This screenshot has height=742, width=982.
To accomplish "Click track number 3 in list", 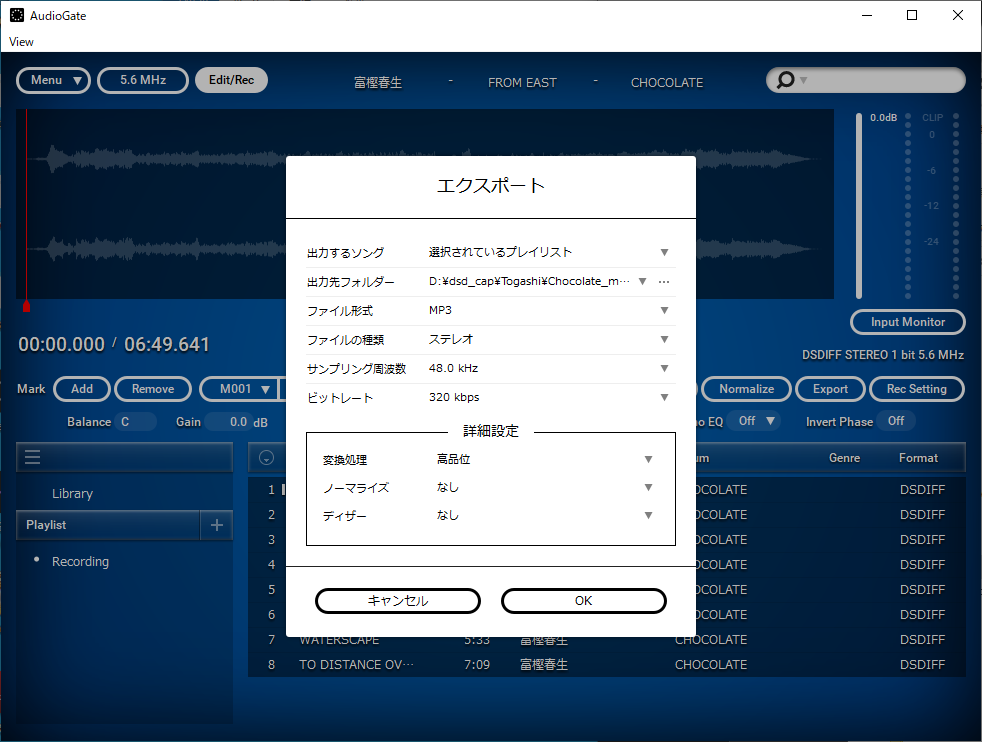I will (x=271, y=540).
